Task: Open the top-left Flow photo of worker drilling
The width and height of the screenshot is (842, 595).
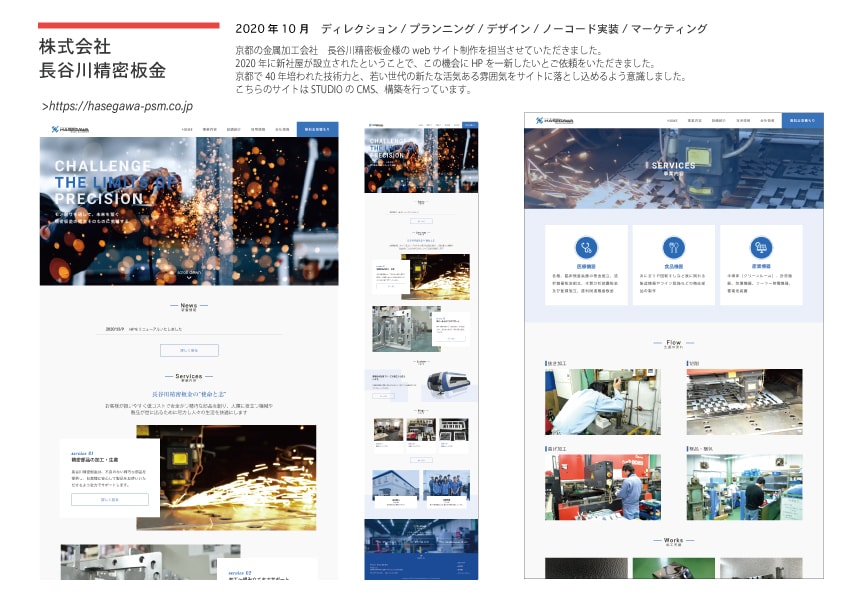Action: point(602,402)
